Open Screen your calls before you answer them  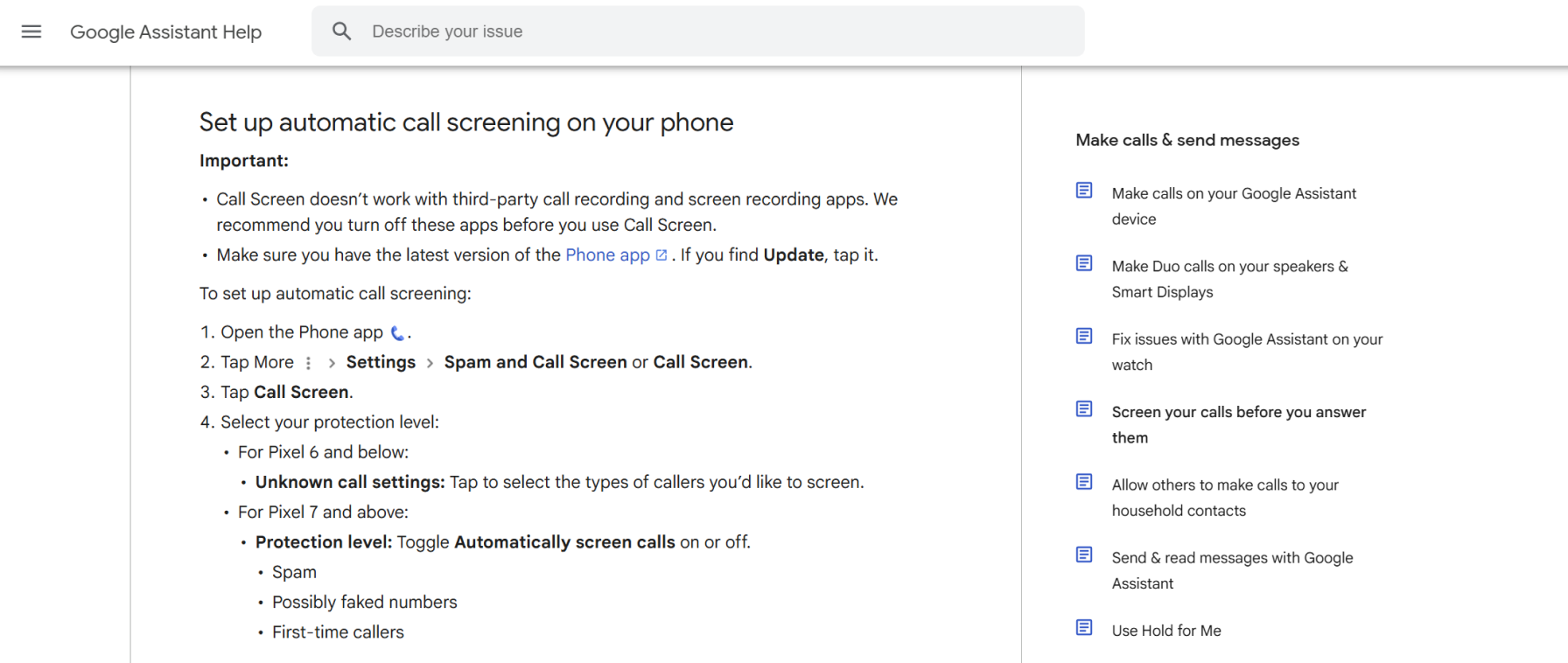click(x=1238, y=424)
